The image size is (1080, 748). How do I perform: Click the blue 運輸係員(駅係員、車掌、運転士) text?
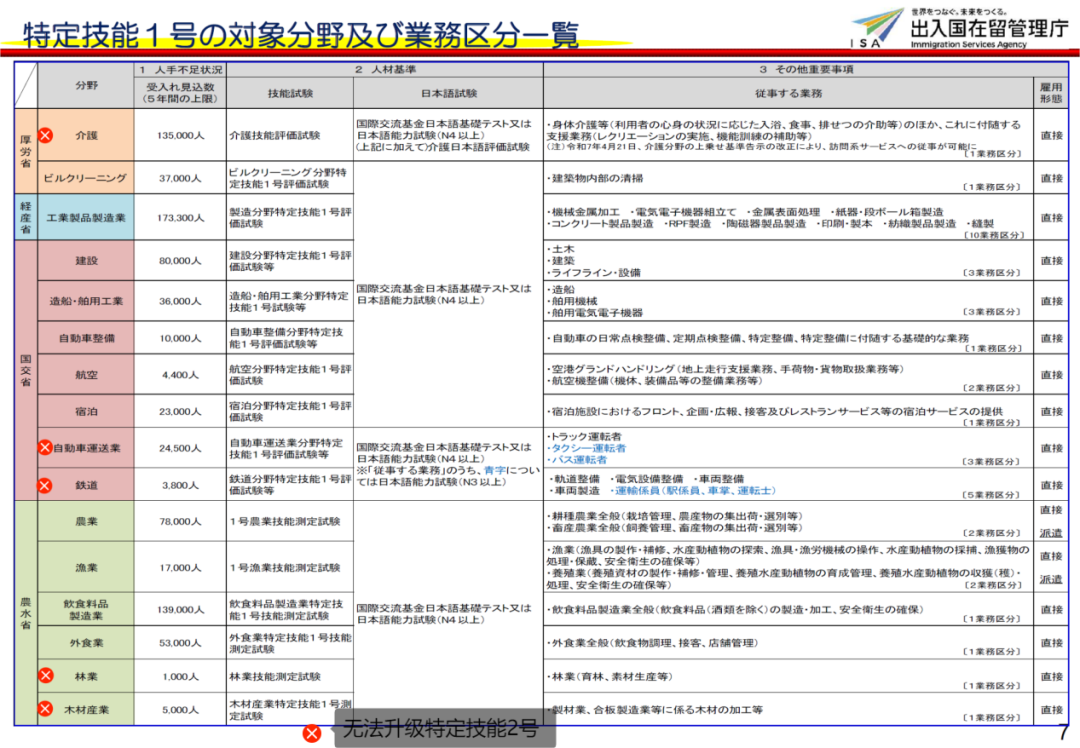click(x=693, y=490)
